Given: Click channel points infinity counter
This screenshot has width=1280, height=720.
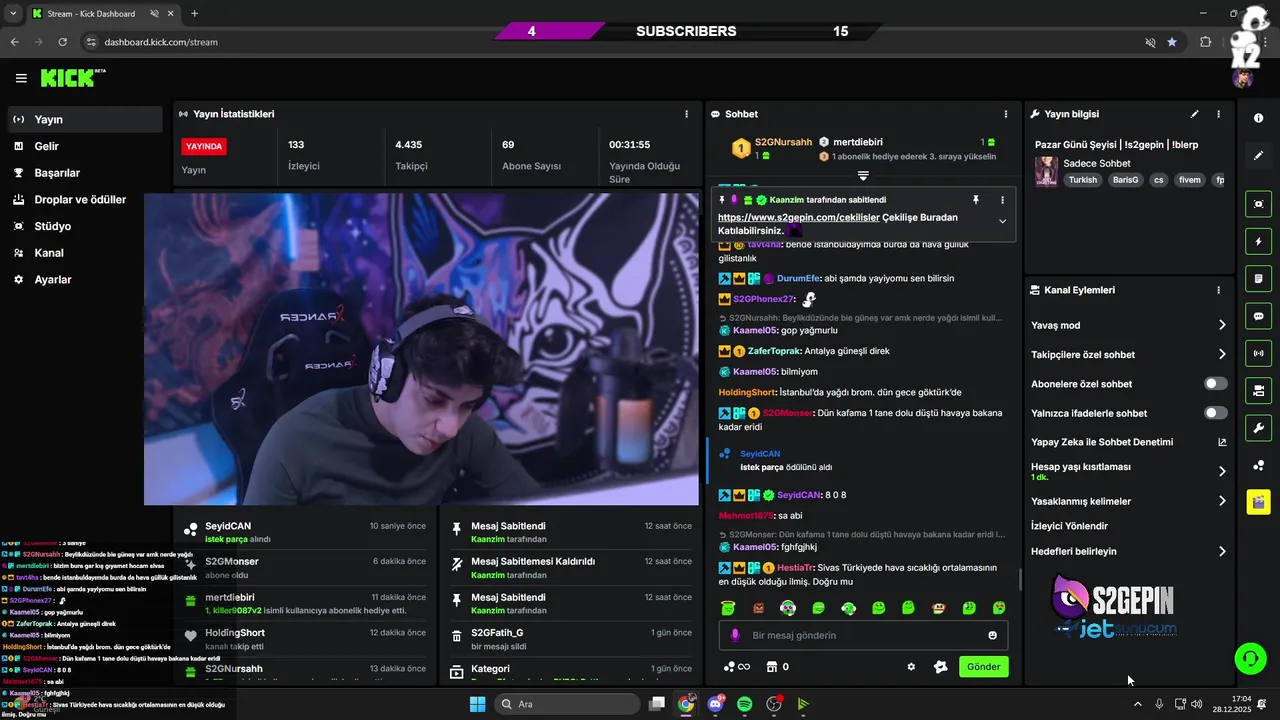Looking at the screenshot, I should [737, 667].
